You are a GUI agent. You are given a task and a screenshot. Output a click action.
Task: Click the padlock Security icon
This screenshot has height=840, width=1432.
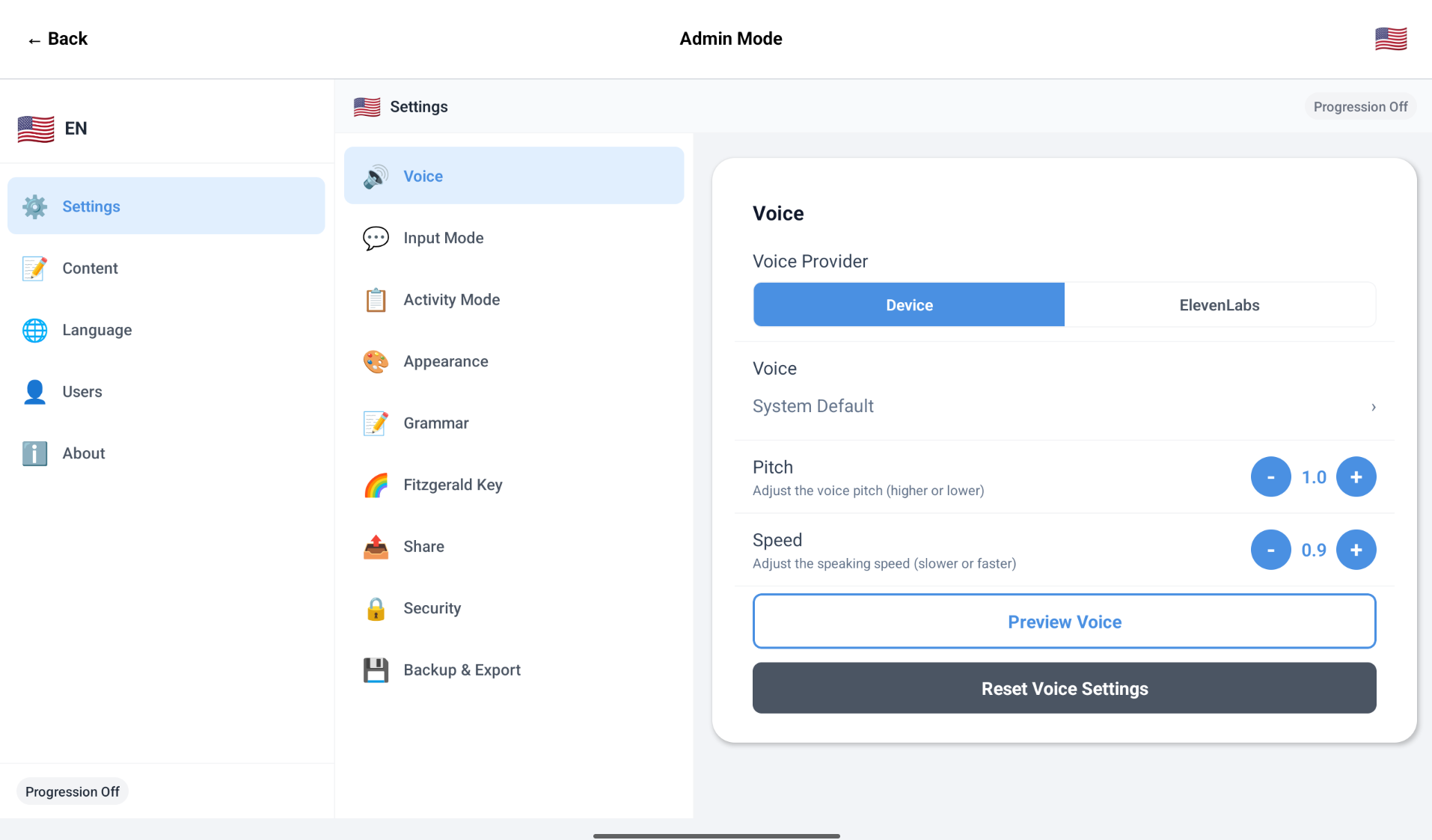tap(376, 608)
